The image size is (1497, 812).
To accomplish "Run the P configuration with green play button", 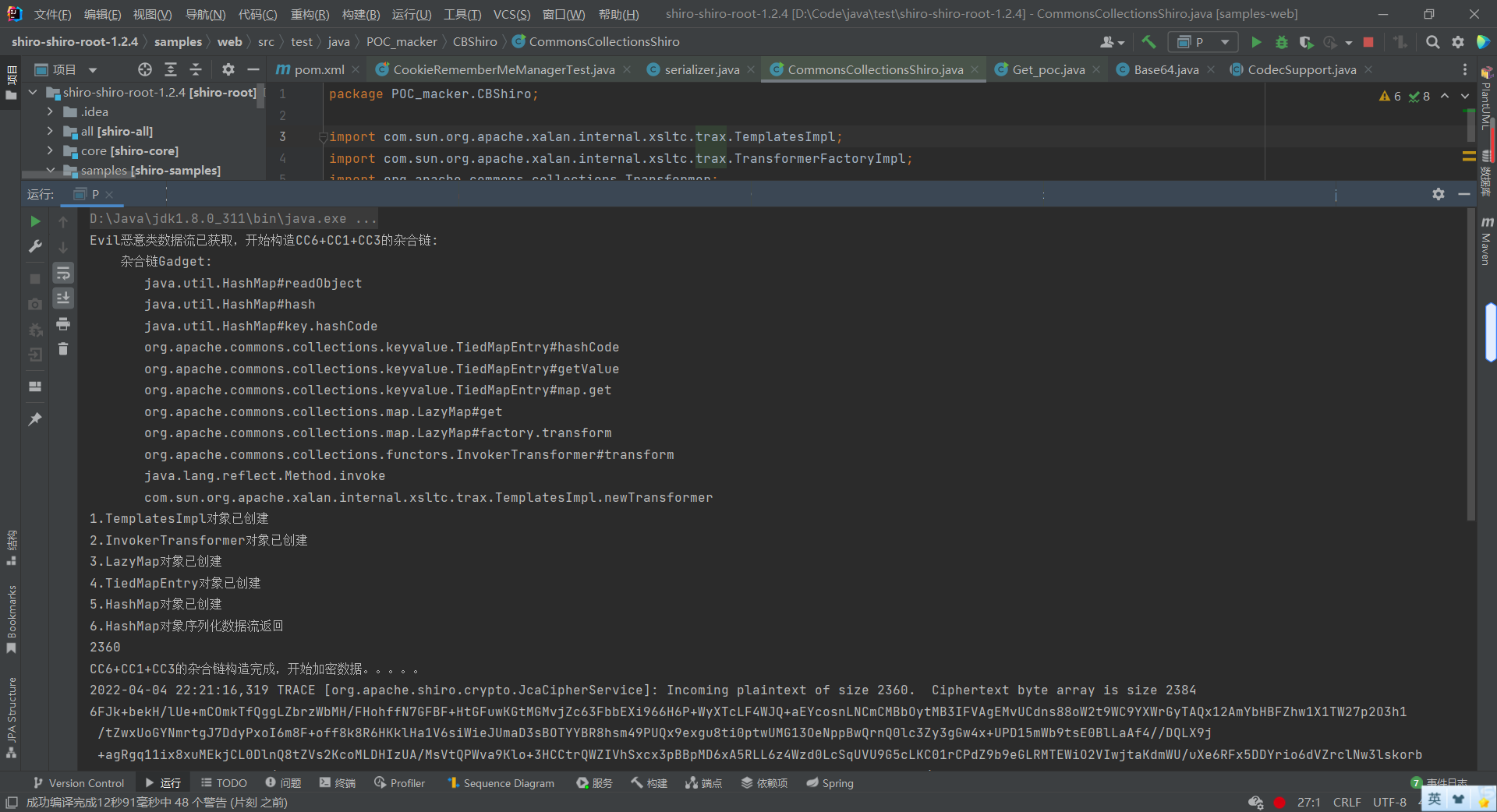I will tap(1255, 42).
